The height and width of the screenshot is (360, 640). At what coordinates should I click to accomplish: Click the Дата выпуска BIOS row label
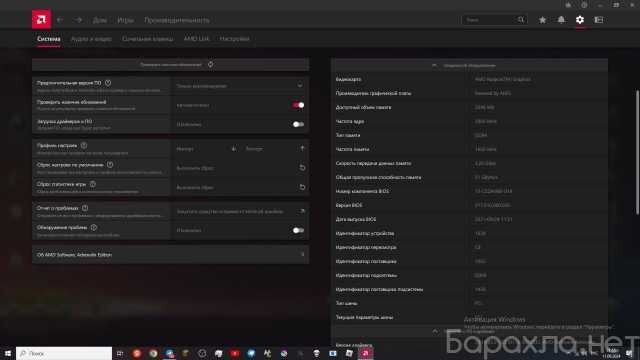(x=356, y=219)
